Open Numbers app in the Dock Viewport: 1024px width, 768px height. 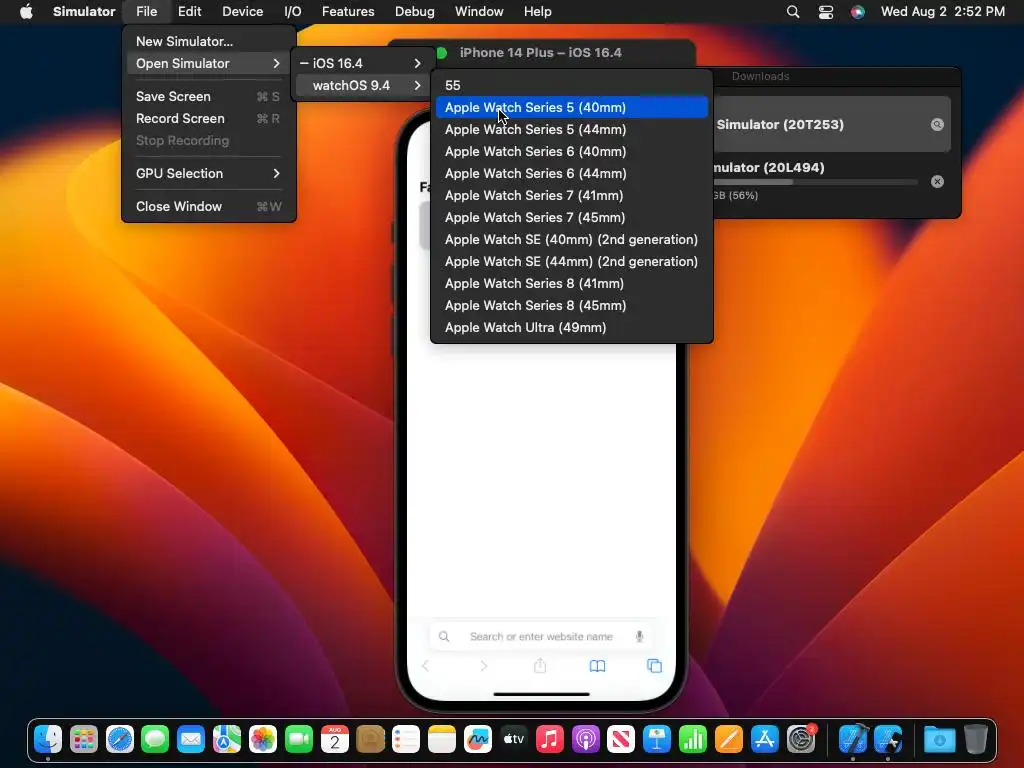pyautogui.click(x=693, y=740)
